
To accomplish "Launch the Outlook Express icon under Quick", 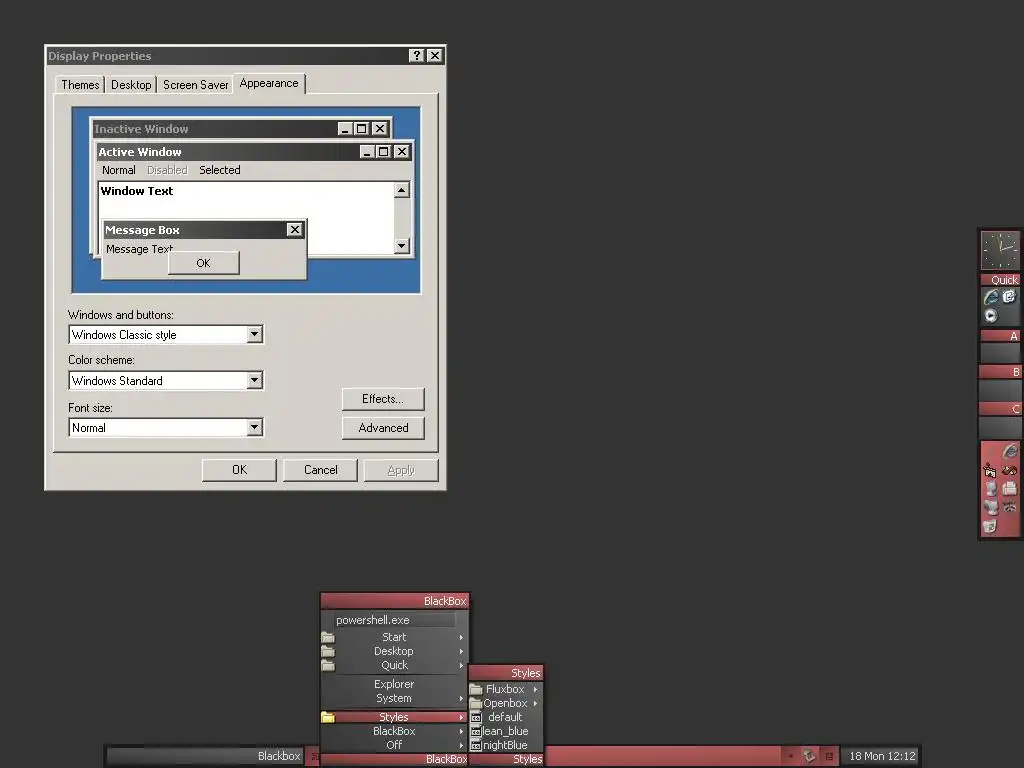I will tap(1009, 297).
